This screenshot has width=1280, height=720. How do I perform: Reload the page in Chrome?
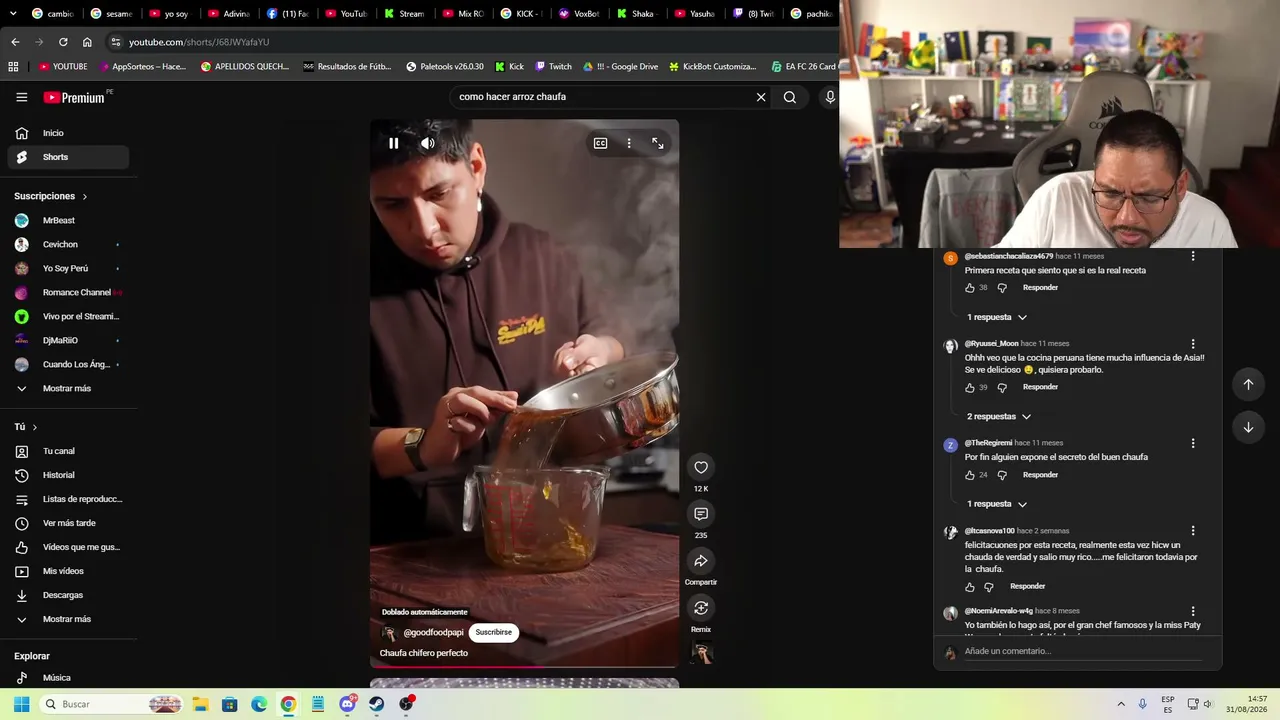coord(63,42)
